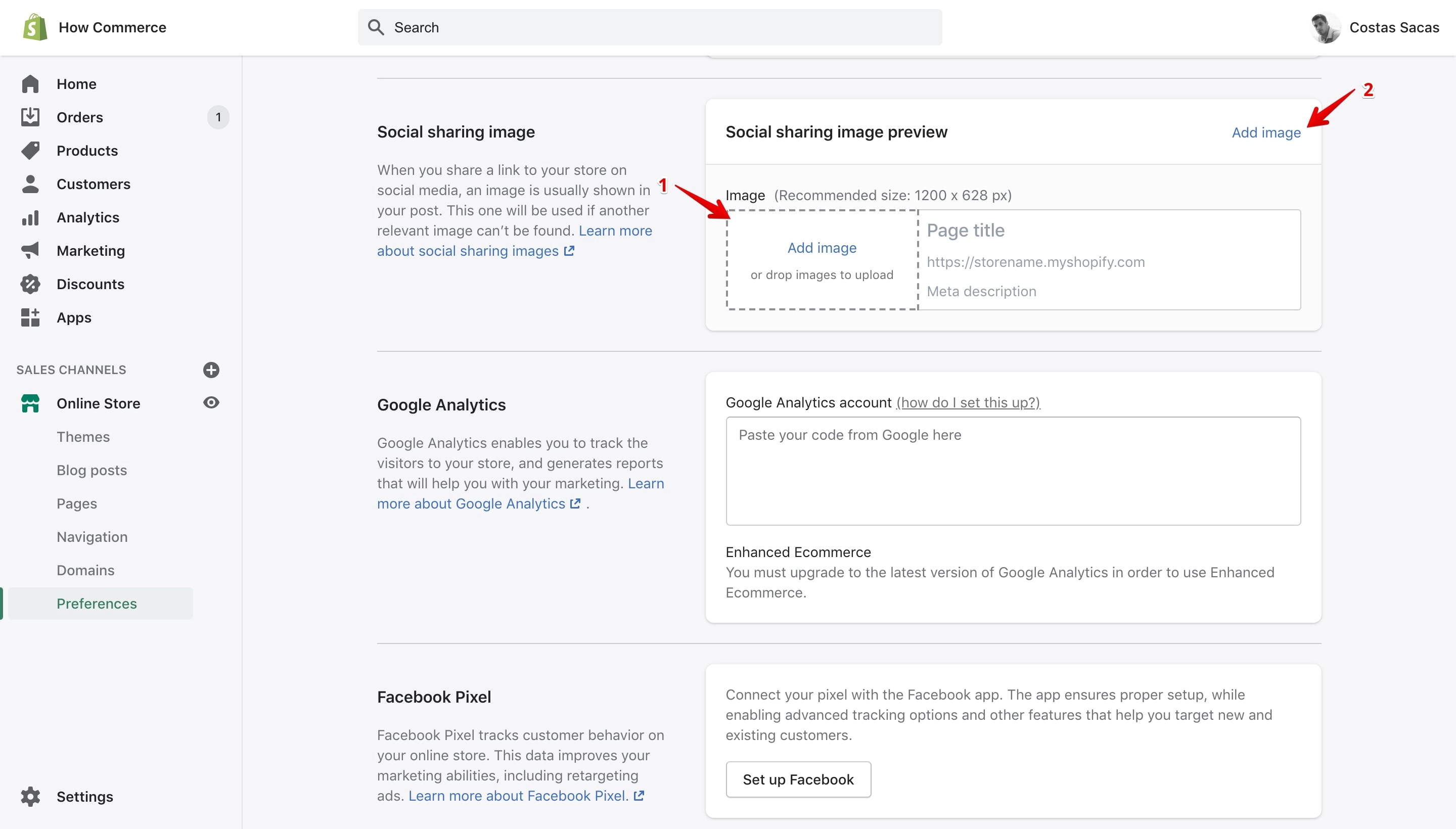Open Pages under Online Store

(77, 504)
